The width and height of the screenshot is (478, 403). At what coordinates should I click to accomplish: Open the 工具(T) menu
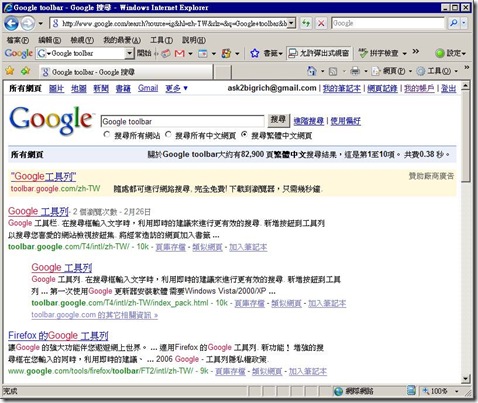pos(161,40)
